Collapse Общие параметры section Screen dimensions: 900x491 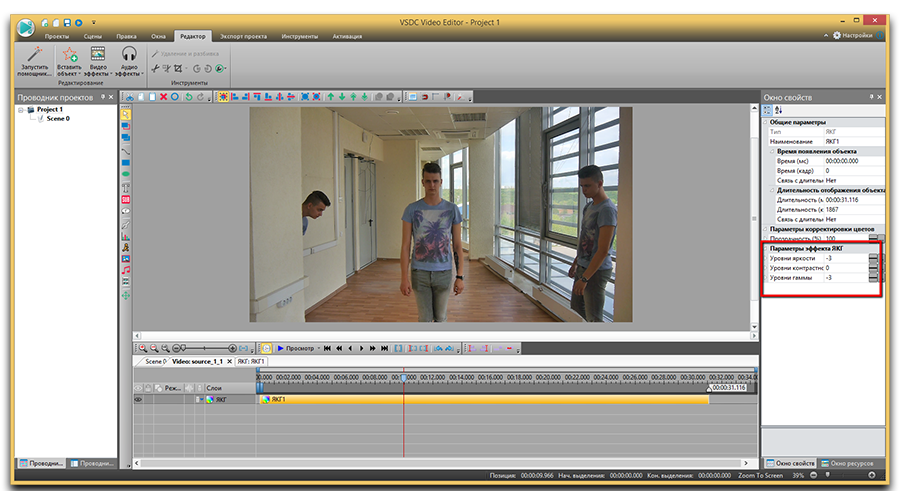(765, 122)
